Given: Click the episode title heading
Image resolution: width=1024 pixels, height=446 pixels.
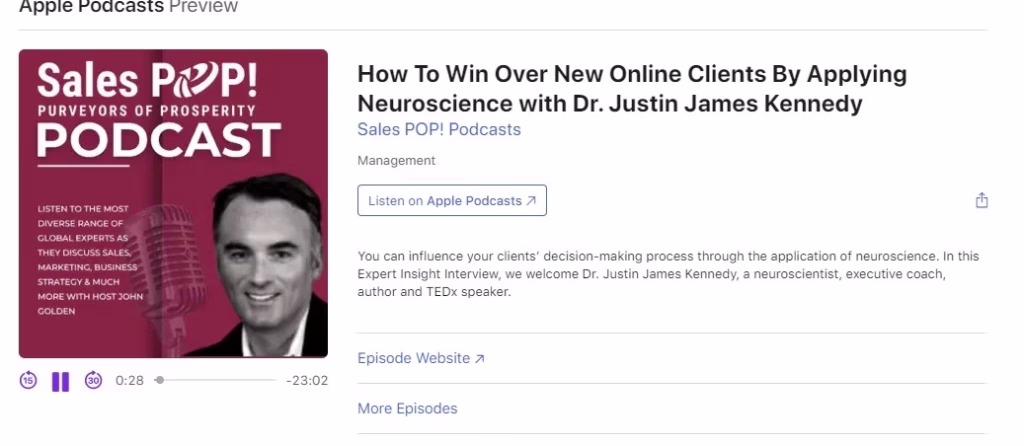Looking at the screenshot, I should point(632,89).
